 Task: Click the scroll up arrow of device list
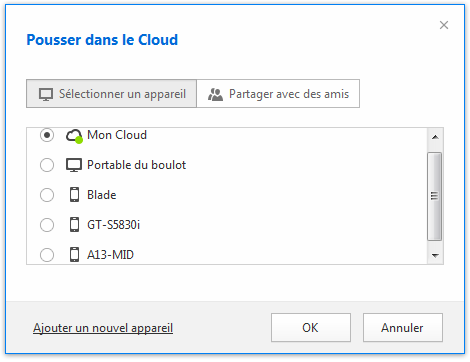[435, 137]
